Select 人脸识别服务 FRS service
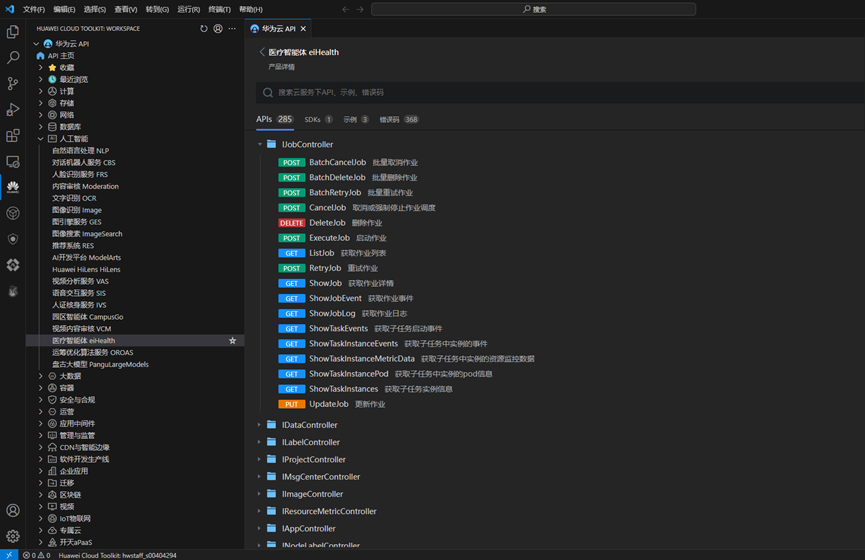The image size is (865, 560). coord(80,174)
